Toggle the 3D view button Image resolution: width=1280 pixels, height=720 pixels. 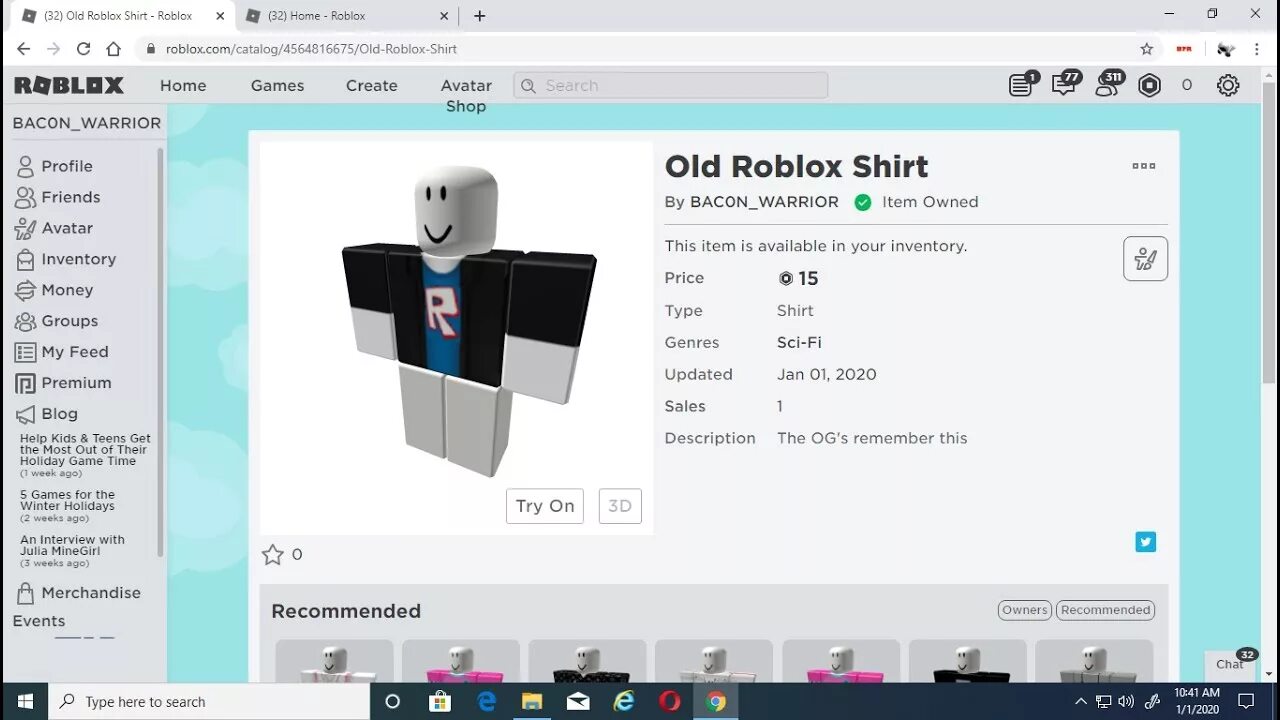[x=620, y=506]
